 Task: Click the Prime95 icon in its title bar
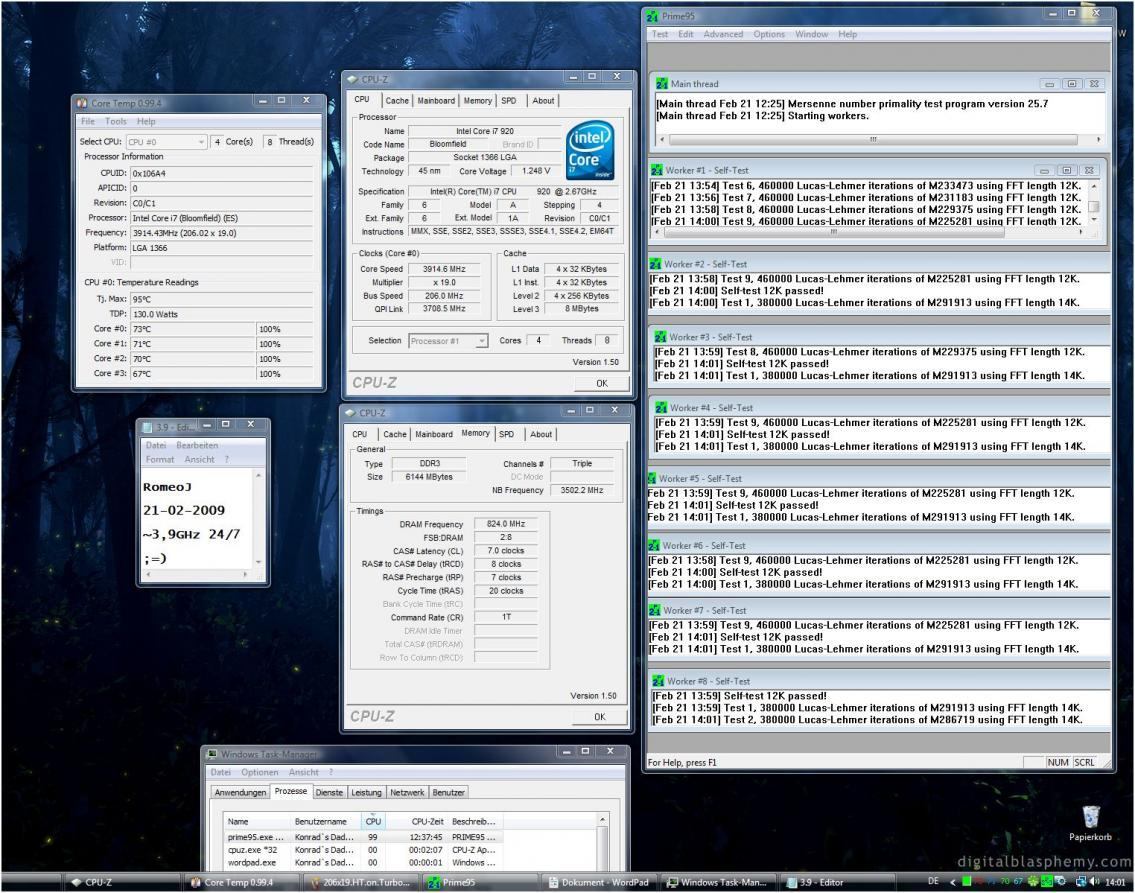[653, 16]
